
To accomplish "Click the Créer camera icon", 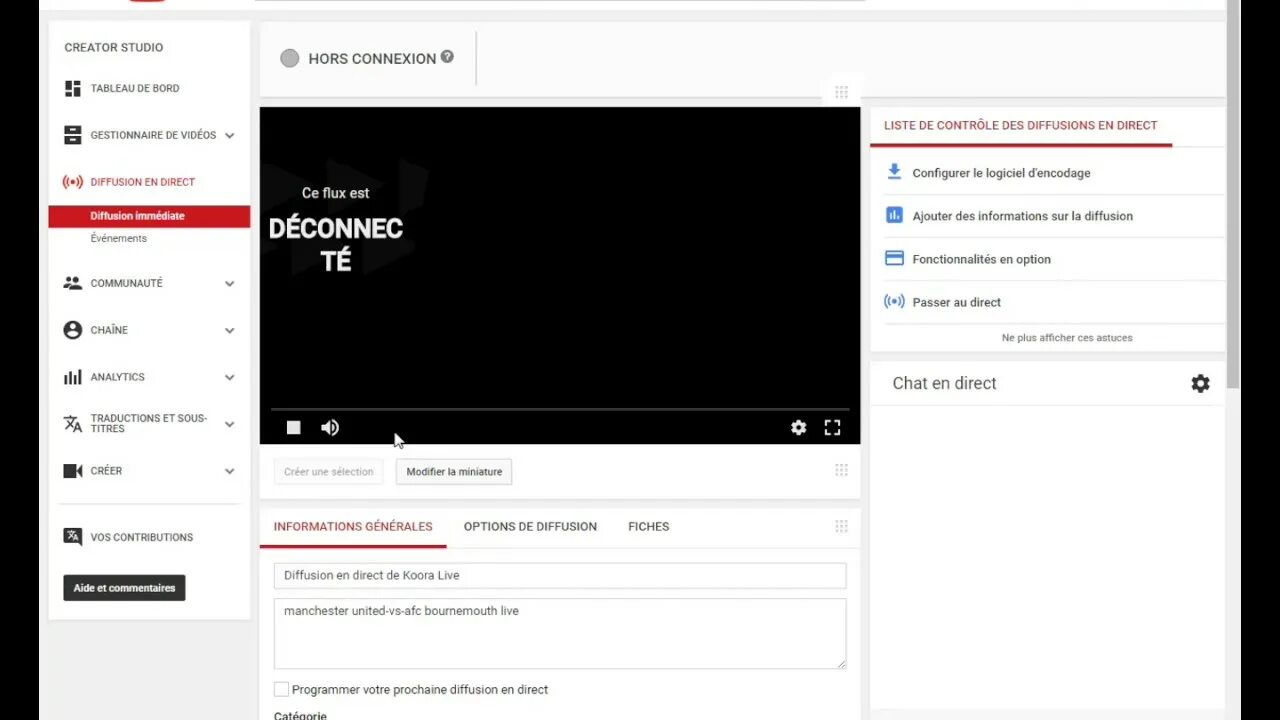I will coord(73,471).
